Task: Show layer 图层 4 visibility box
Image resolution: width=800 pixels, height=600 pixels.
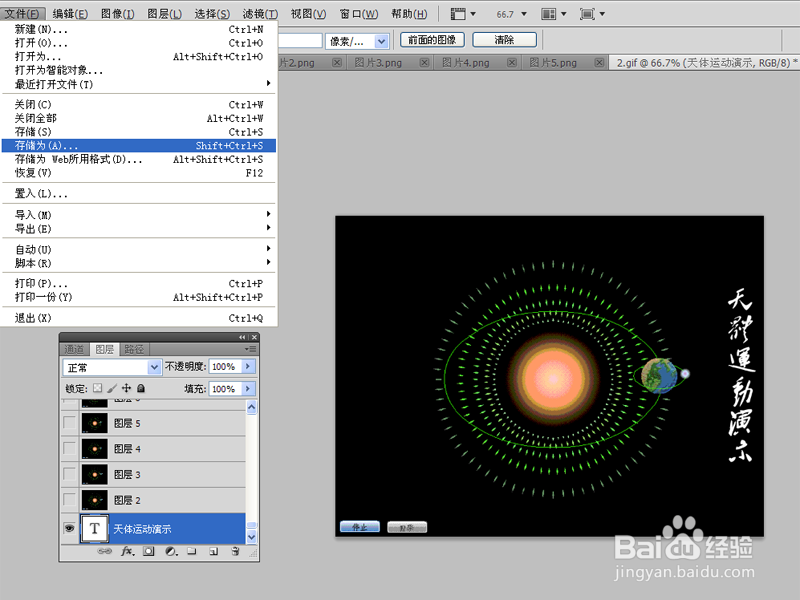Action: pyautogui.click(x=69, y=448)
